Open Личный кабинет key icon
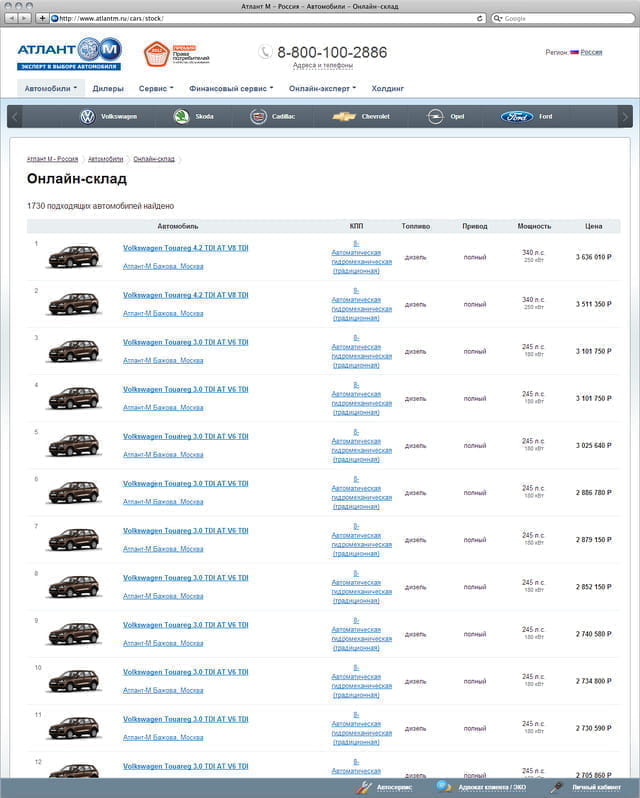 [556, 788]
